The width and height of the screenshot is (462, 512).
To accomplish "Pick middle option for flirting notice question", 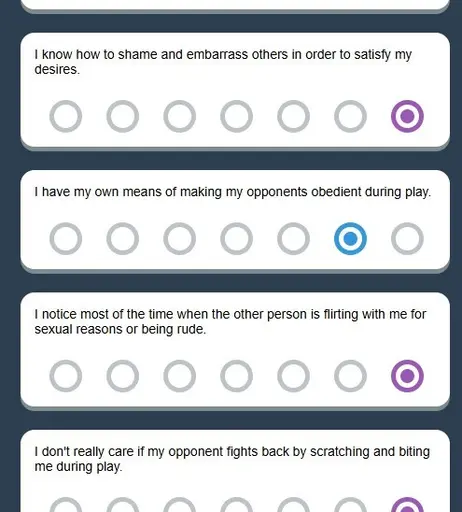I will click(x=236, y=376).
